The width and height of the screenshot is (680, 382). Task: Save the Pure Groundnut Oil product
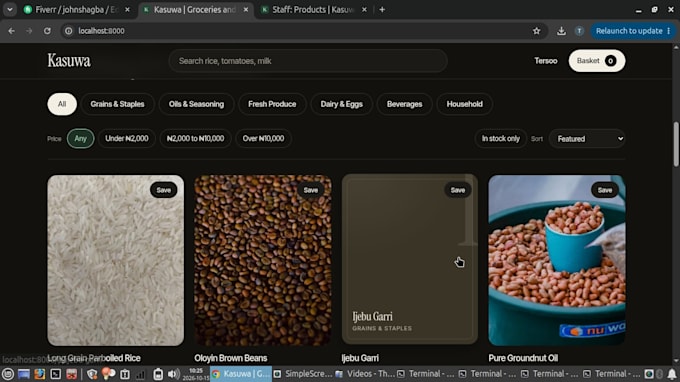605,190
